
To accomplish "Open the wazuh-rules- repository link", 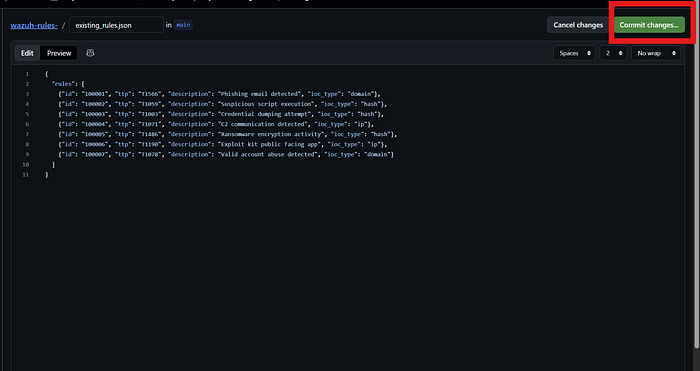I will [x=34, y=25].
